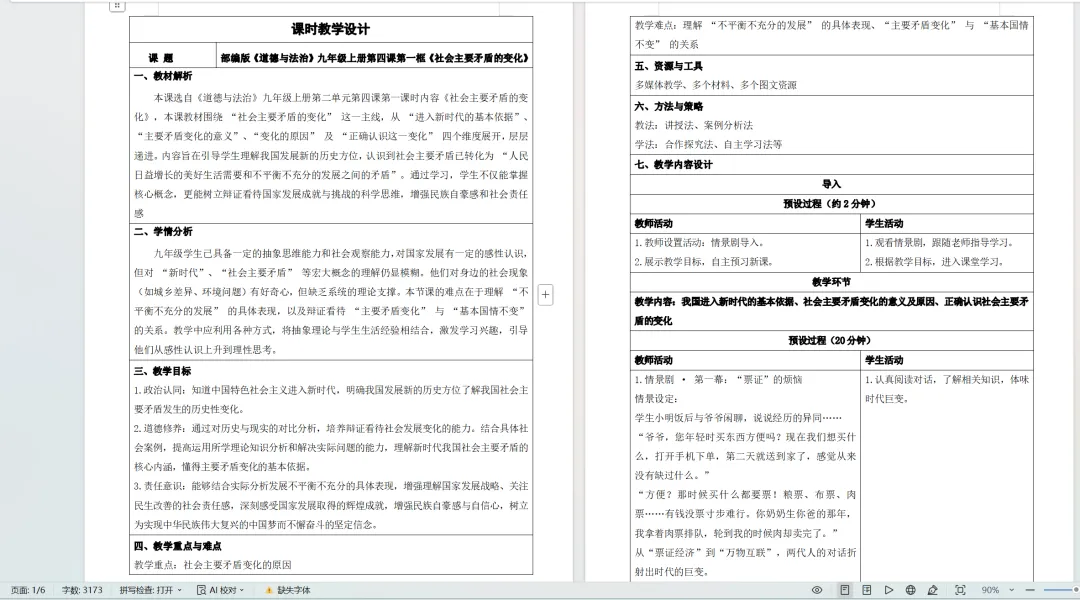1080x600 pixels.
Task: Click the title 课时教学设计
Action: coord(331,29)
